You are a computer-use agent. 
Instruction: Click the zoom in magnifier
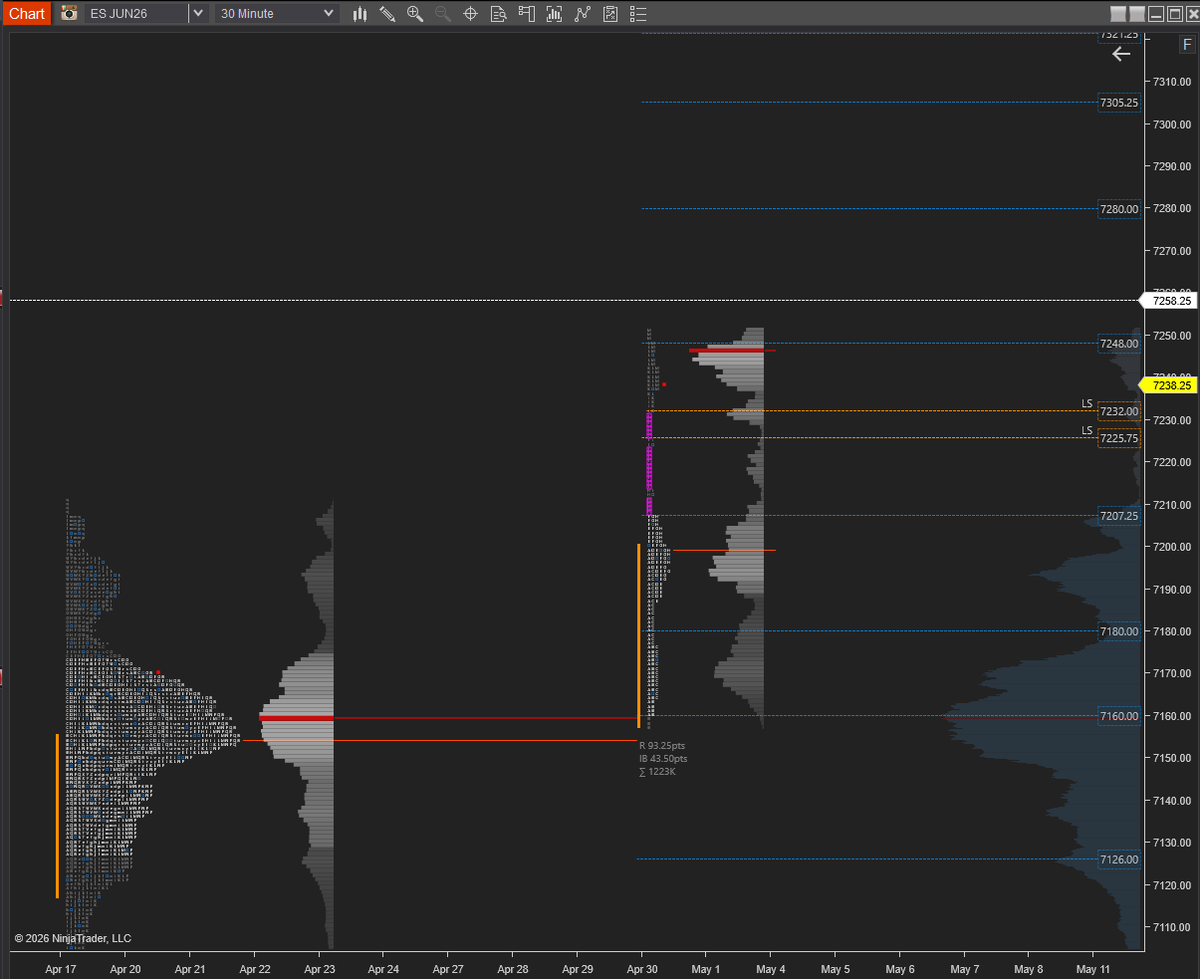pyautogui.click(x=415, y=14)
